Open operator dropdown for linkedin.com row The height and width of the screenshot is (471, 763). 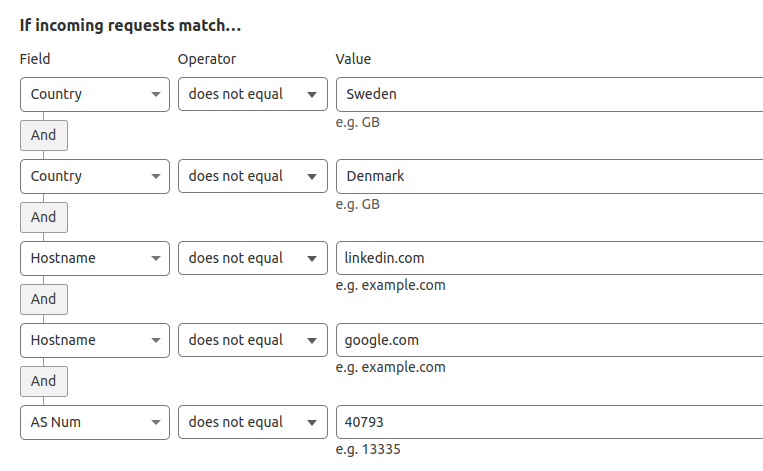pos(253,258)
